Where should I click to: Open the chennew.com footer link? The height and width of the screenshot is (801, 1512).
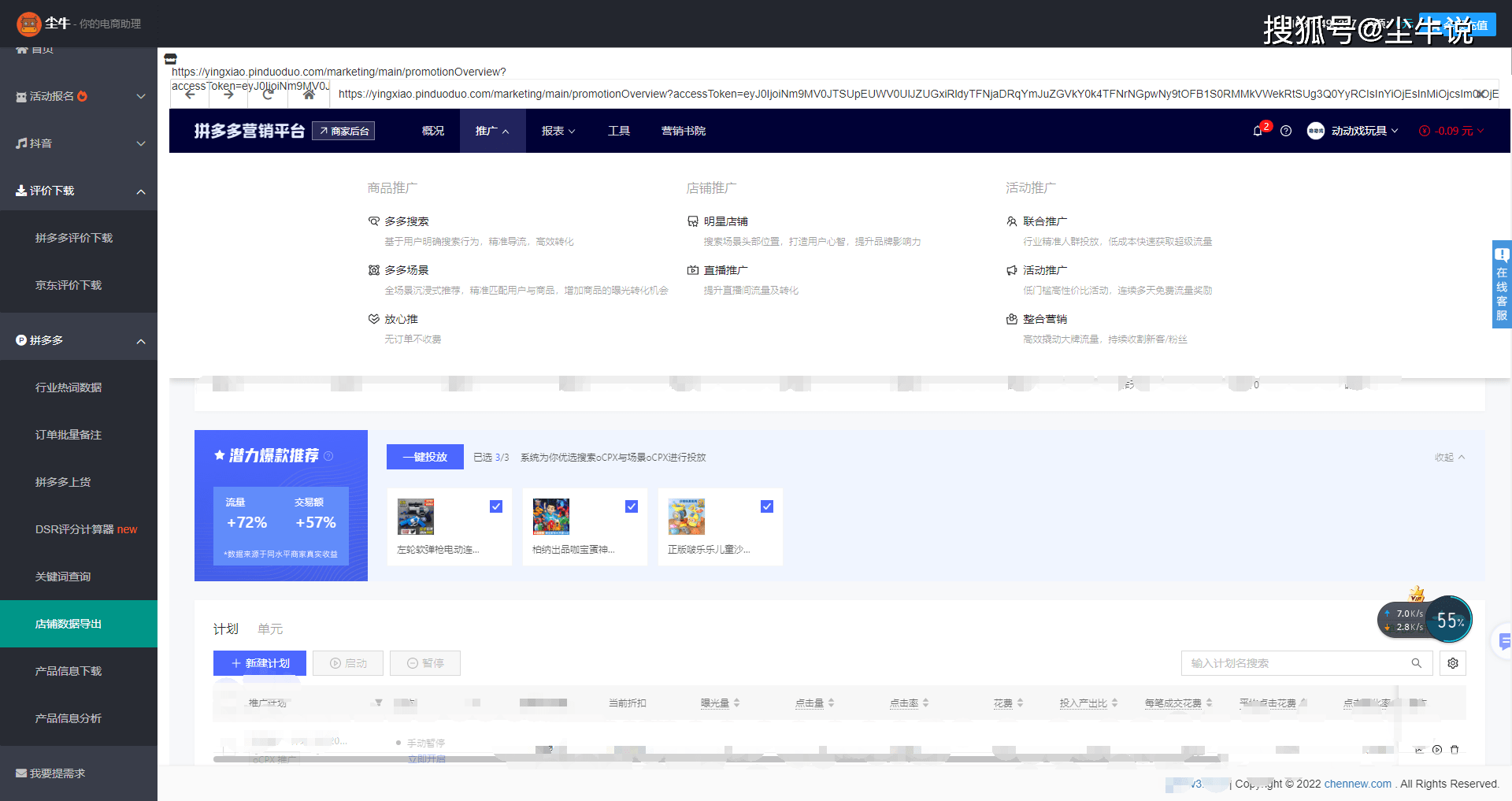[1358, 784]
